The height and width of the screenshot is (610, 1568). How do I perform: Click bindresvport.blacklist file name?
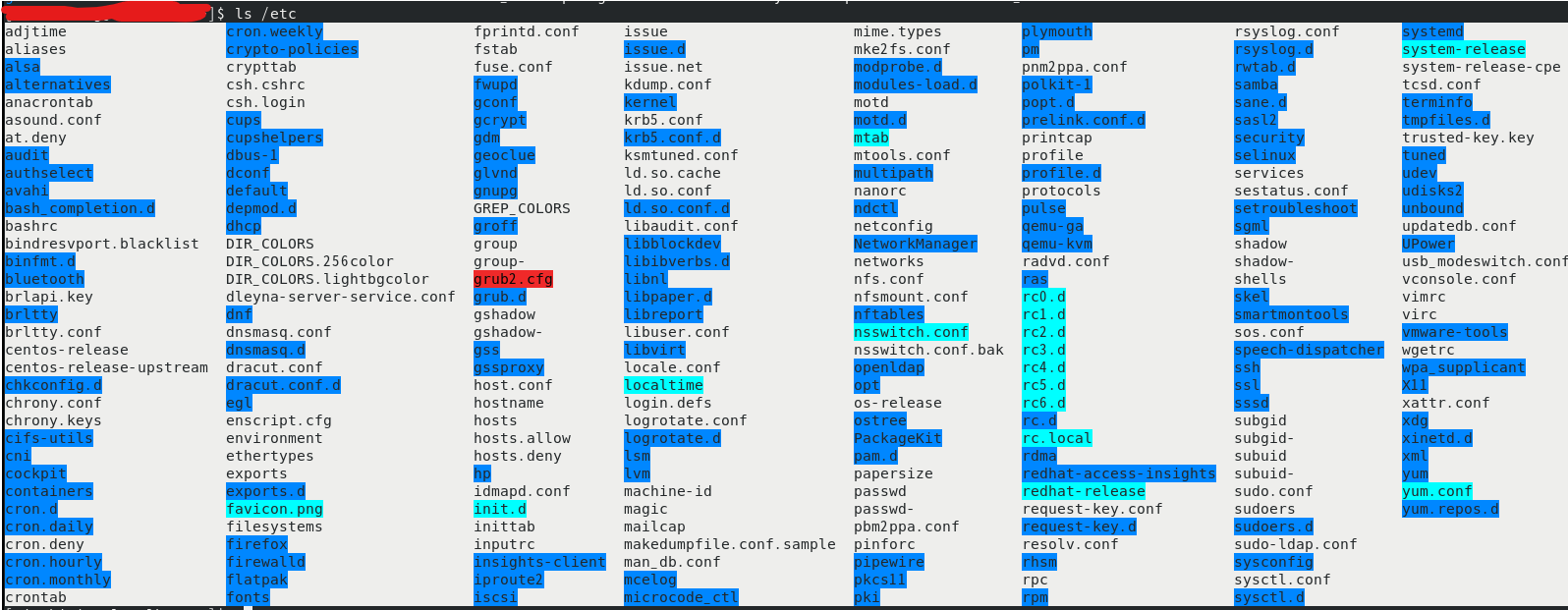pos(102,244)
